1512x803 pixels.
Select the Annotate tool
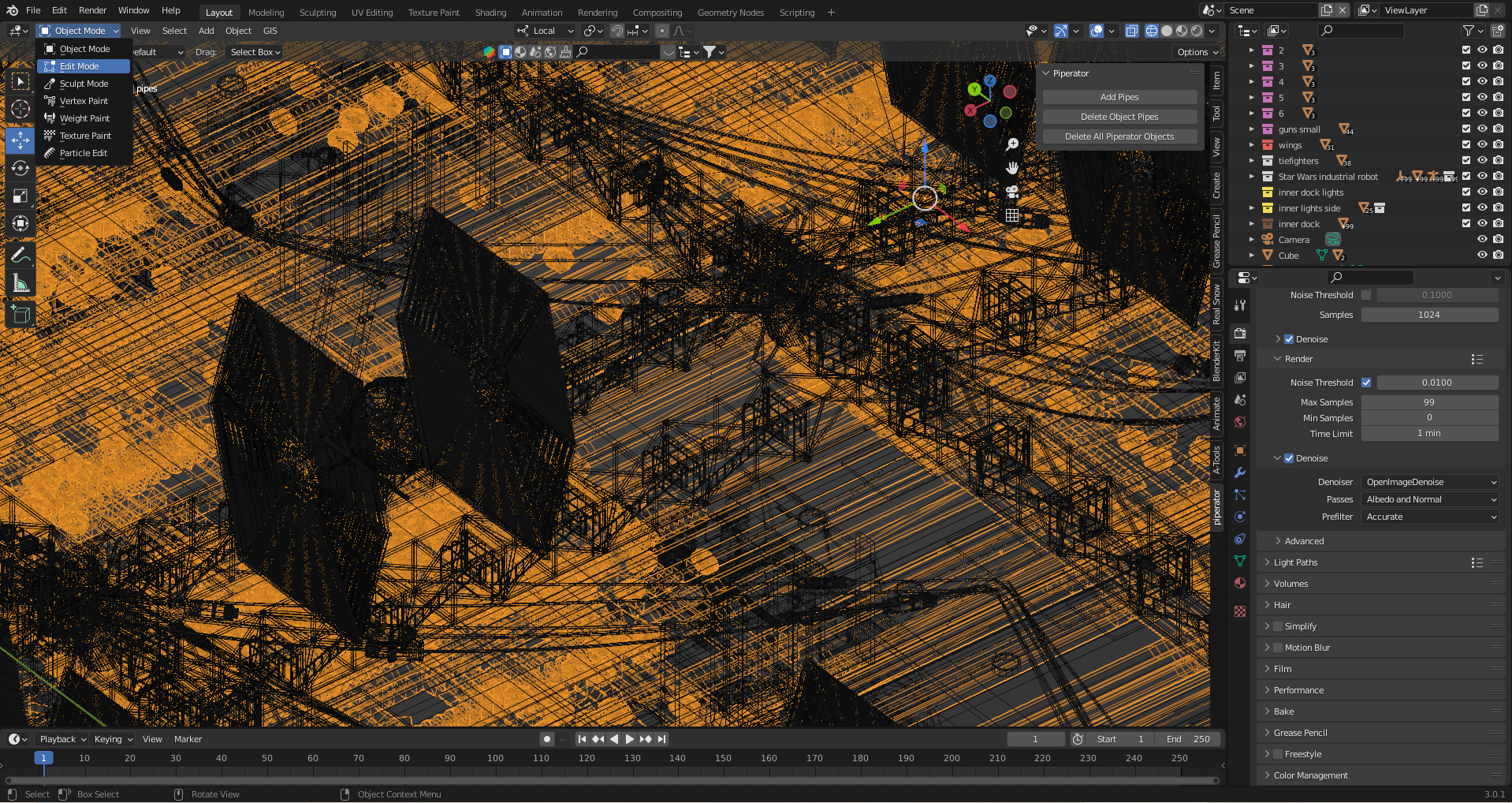click(20, 256)
